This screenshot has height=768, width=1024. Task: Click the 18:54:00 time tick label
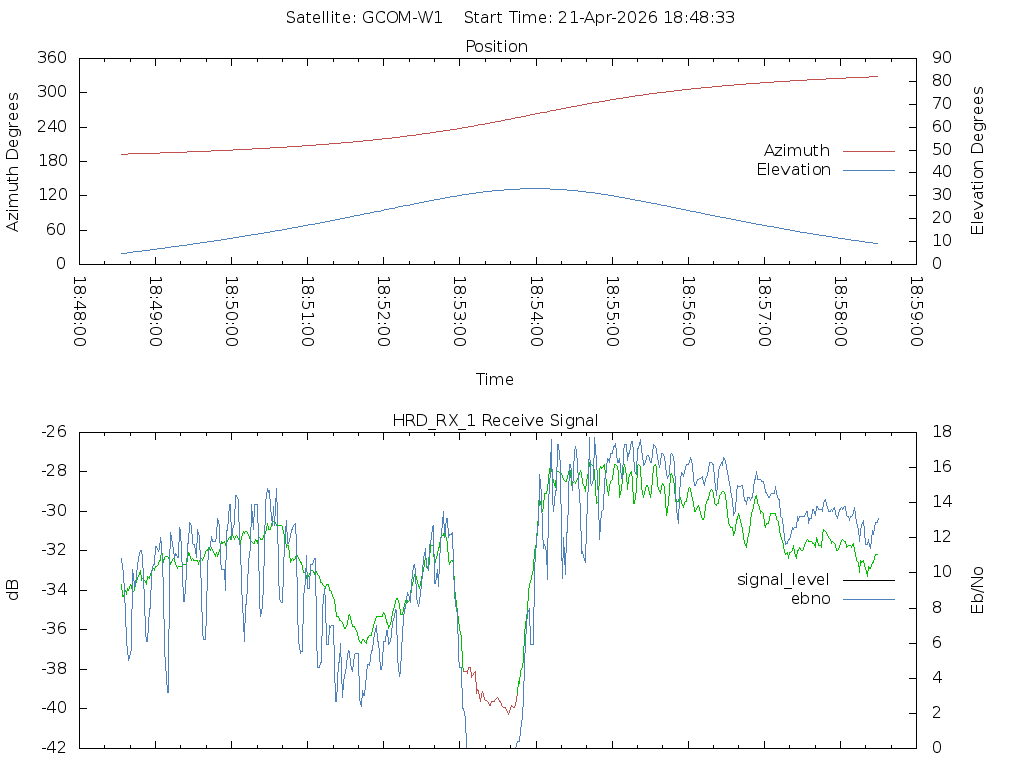pyautogui.click(x=536, y=313)
